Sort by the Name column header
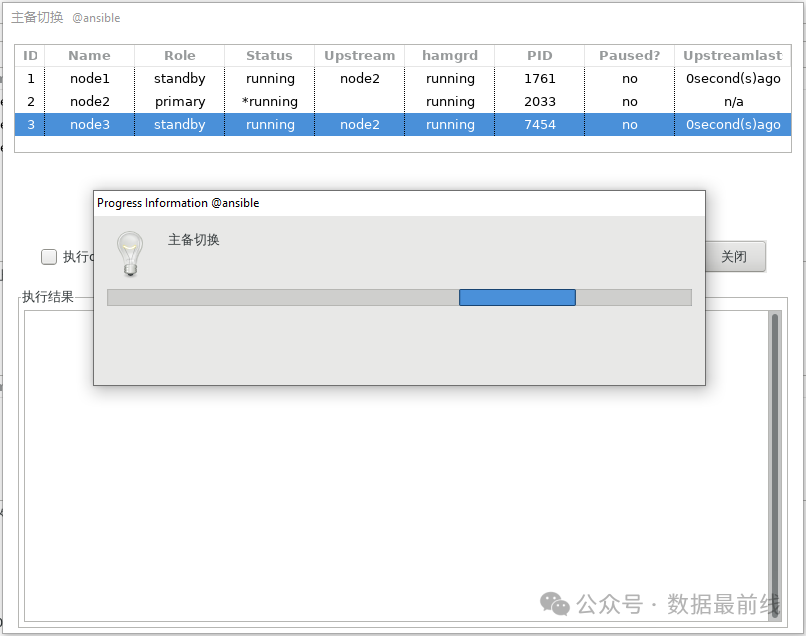Image resolution: width=806 pixels, height=636 pixels. pos(89,56)
